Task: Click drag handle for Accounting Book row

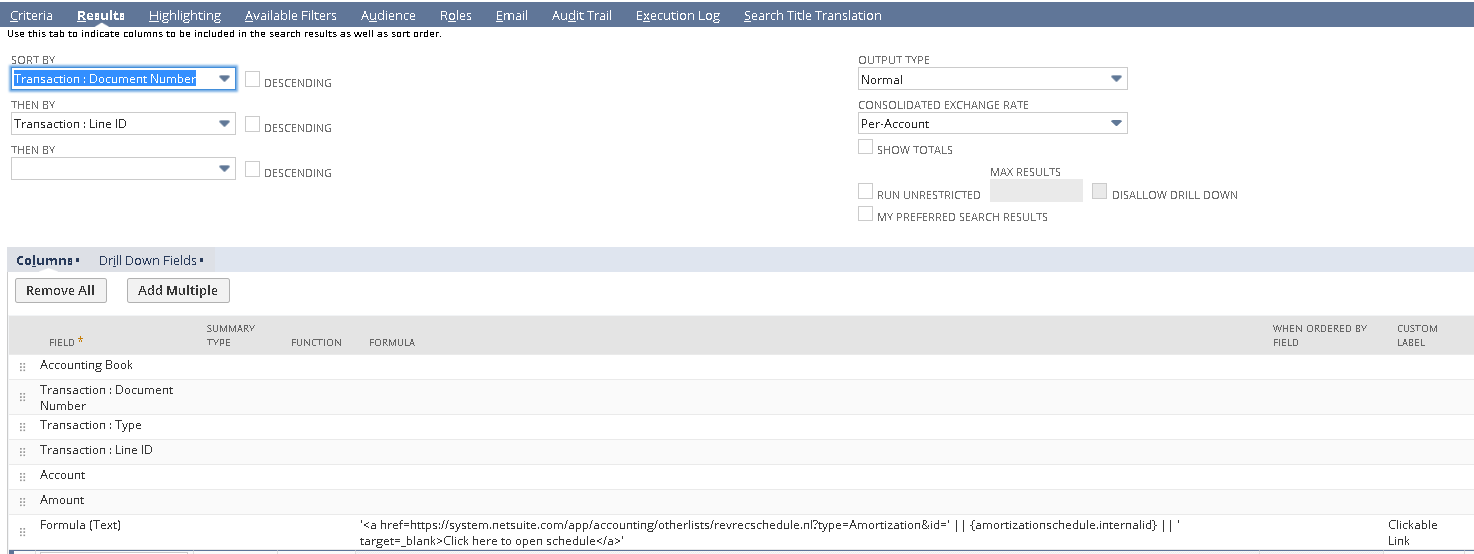Action: [22, 367]
